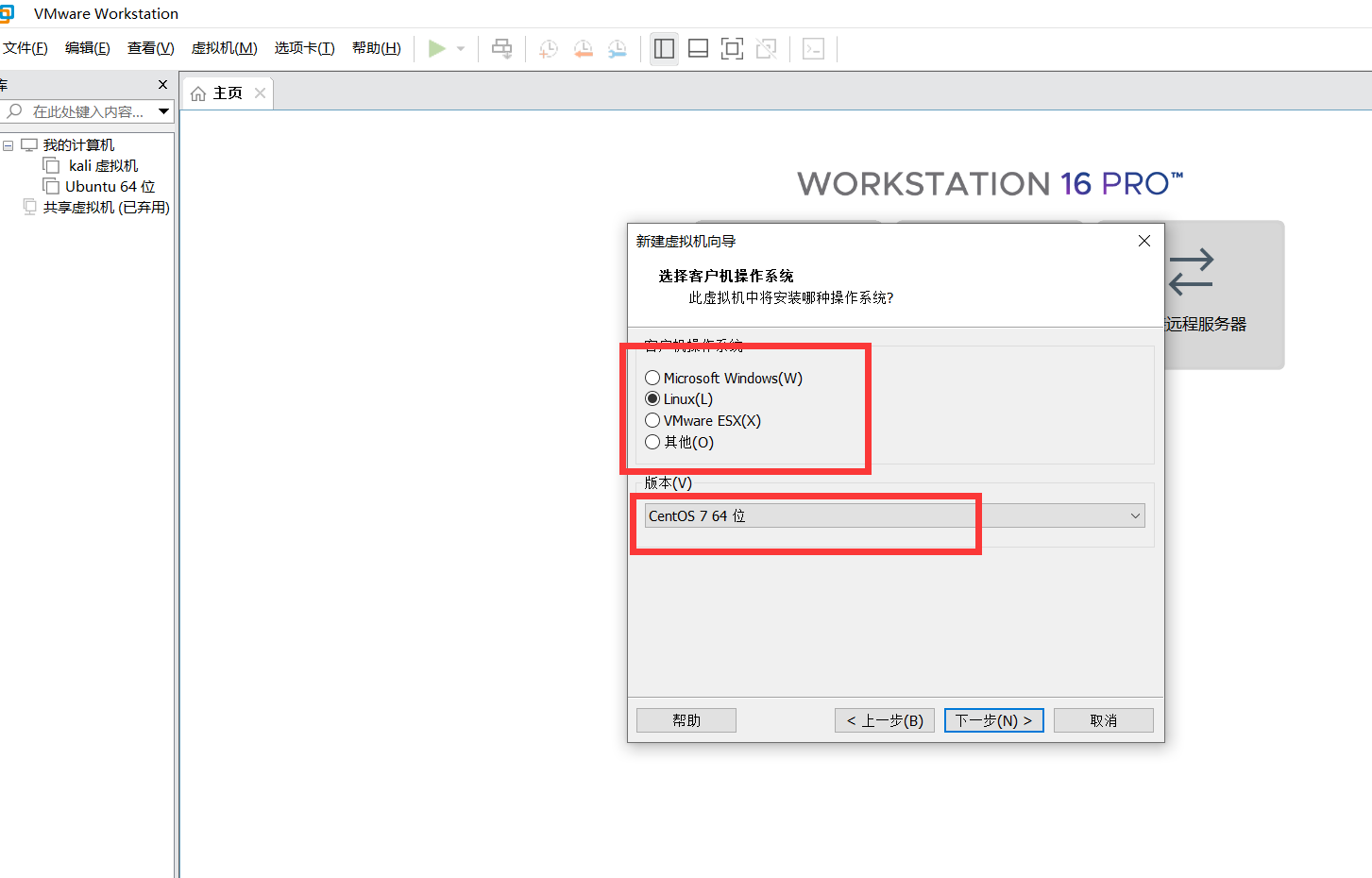Close the 新建虚拟机向导 dialog

pos(1144,241)
